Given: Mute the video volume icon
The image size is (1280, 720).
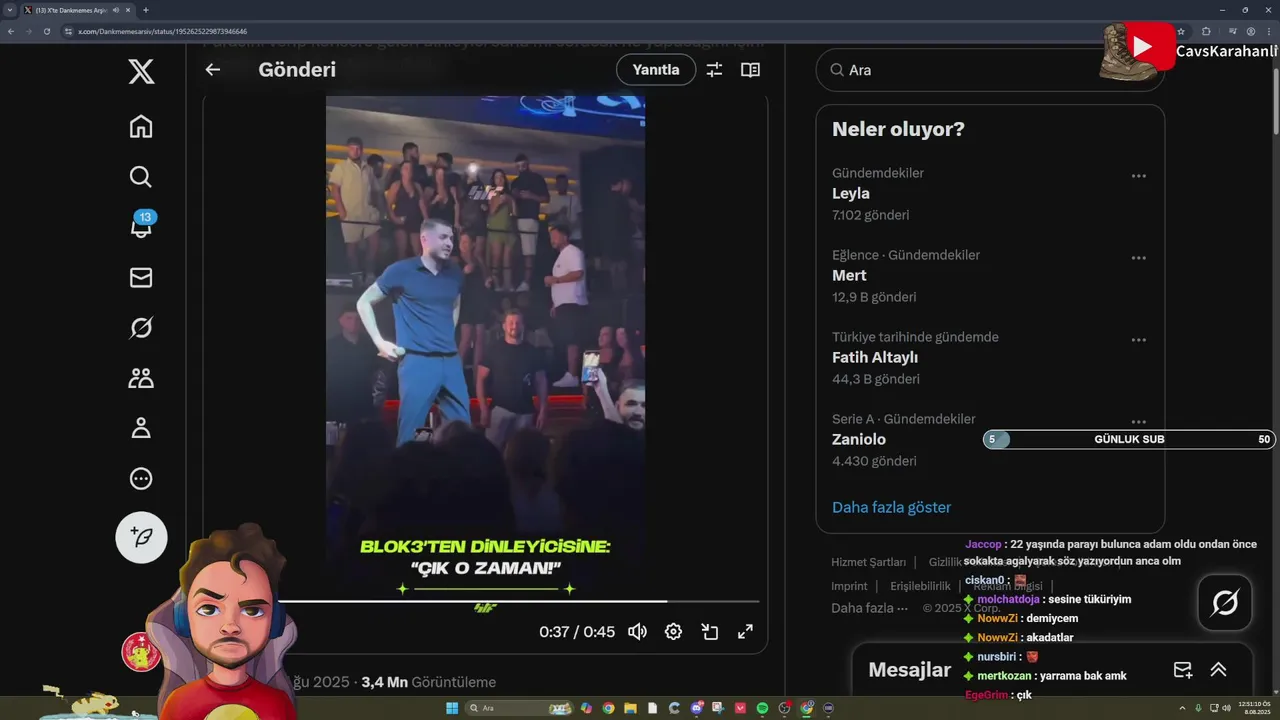Looking at the screenshot, I should click(637, 632).
